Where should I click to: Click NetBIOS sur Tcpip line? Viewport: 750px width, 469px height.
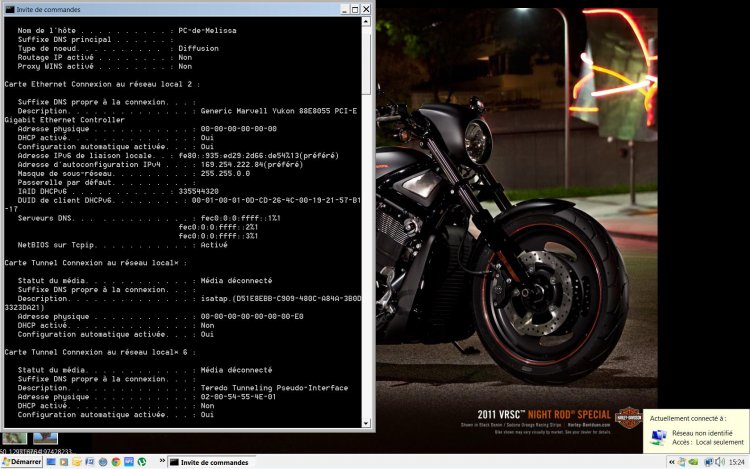click(122, 245)
